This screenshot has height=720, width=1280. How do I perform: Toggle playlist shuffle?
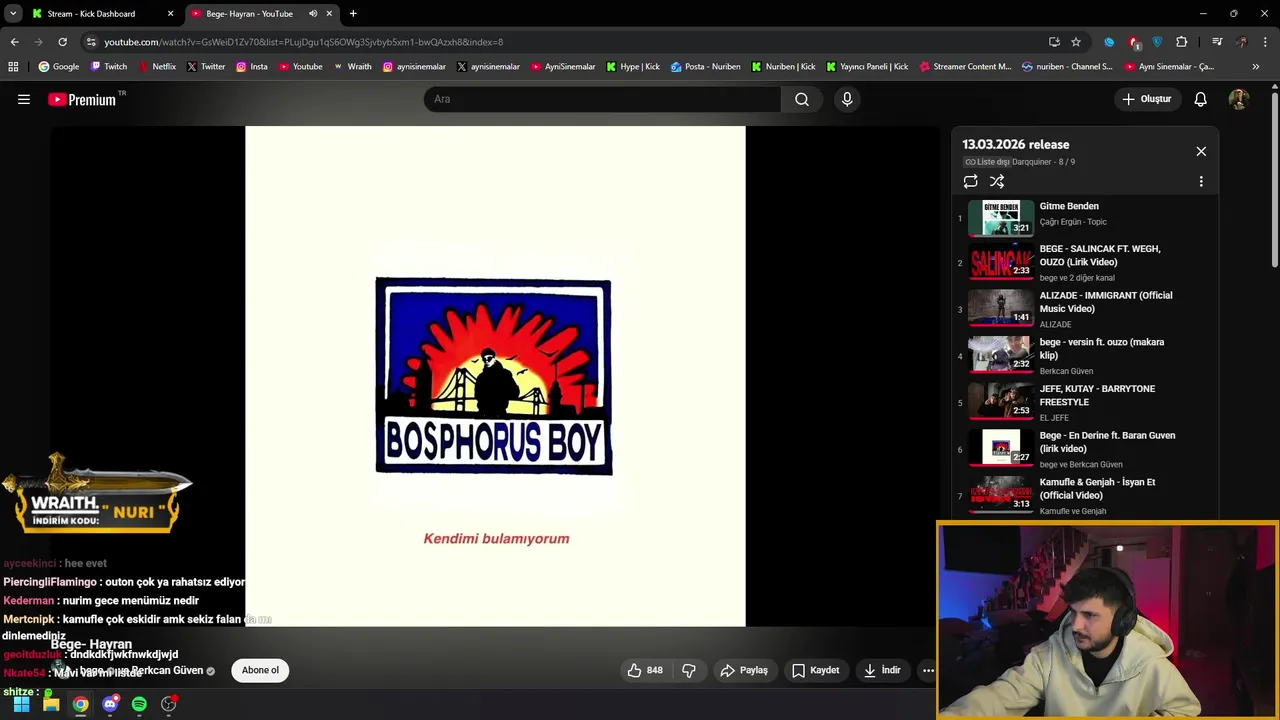pos(997,181)
